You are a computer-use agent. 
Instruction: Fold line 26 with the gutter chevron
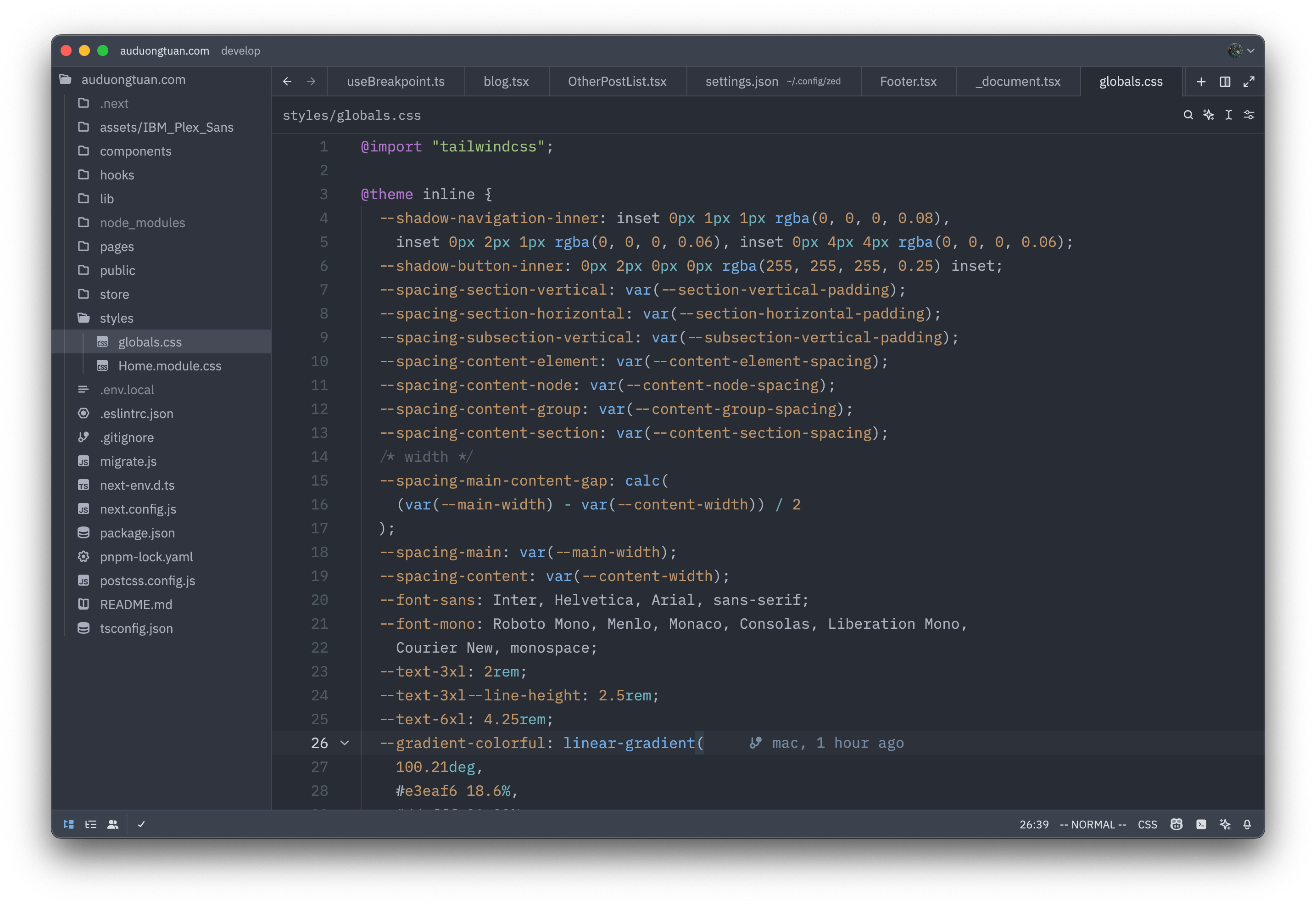[x=345, y=743]
